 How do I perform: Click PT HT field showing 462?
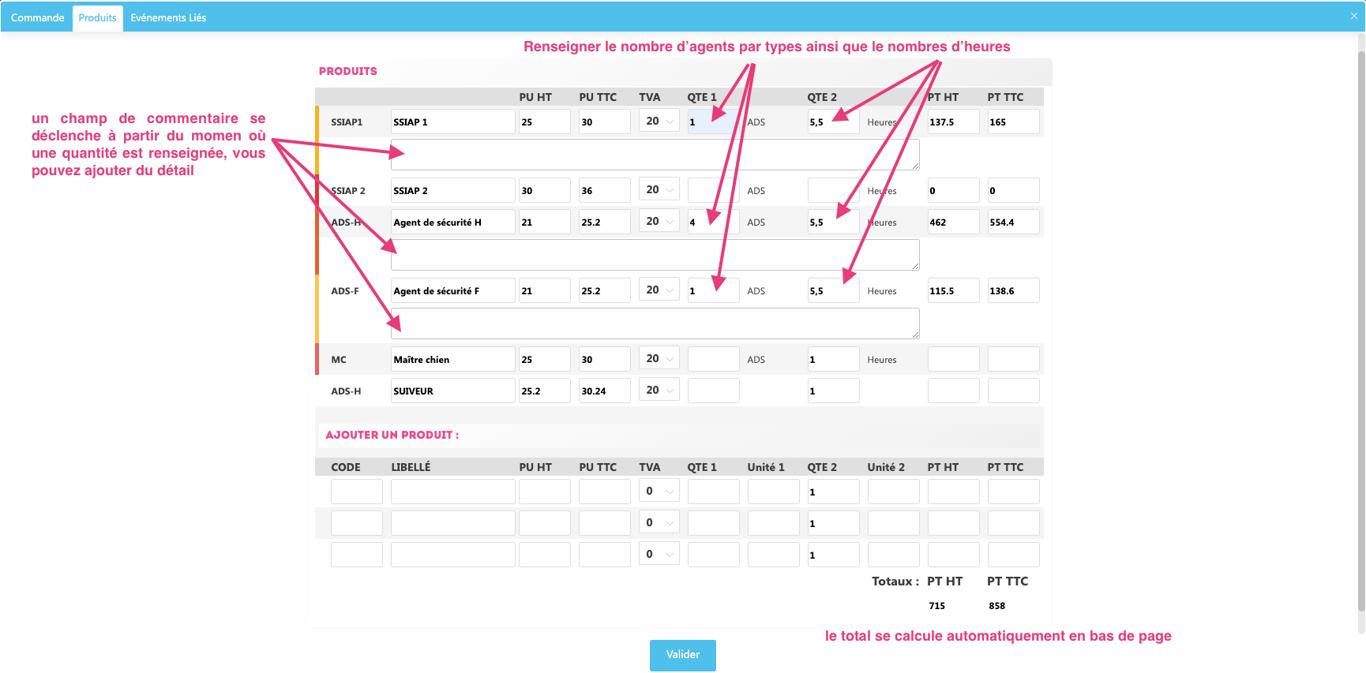click(954, 222)
